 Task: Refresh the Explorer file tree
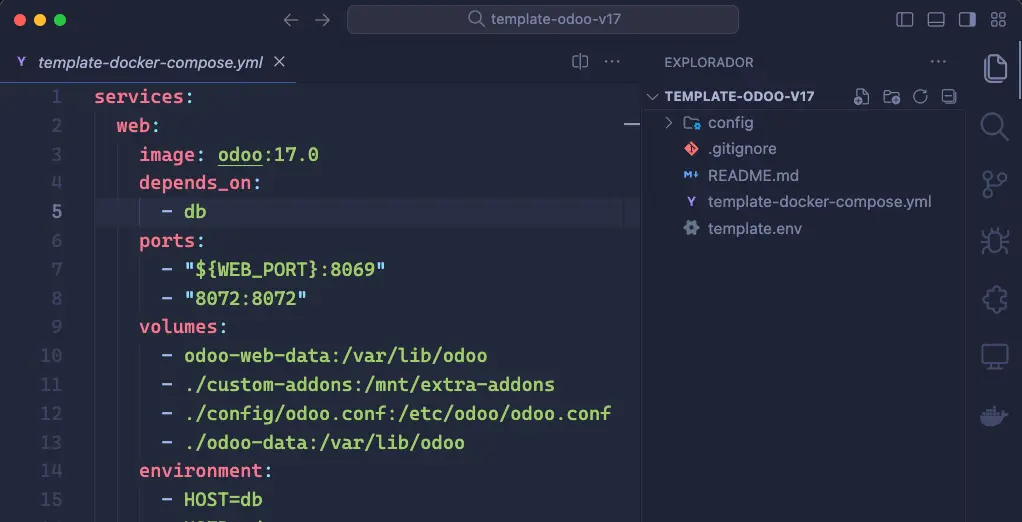click(x=920, y=97)
